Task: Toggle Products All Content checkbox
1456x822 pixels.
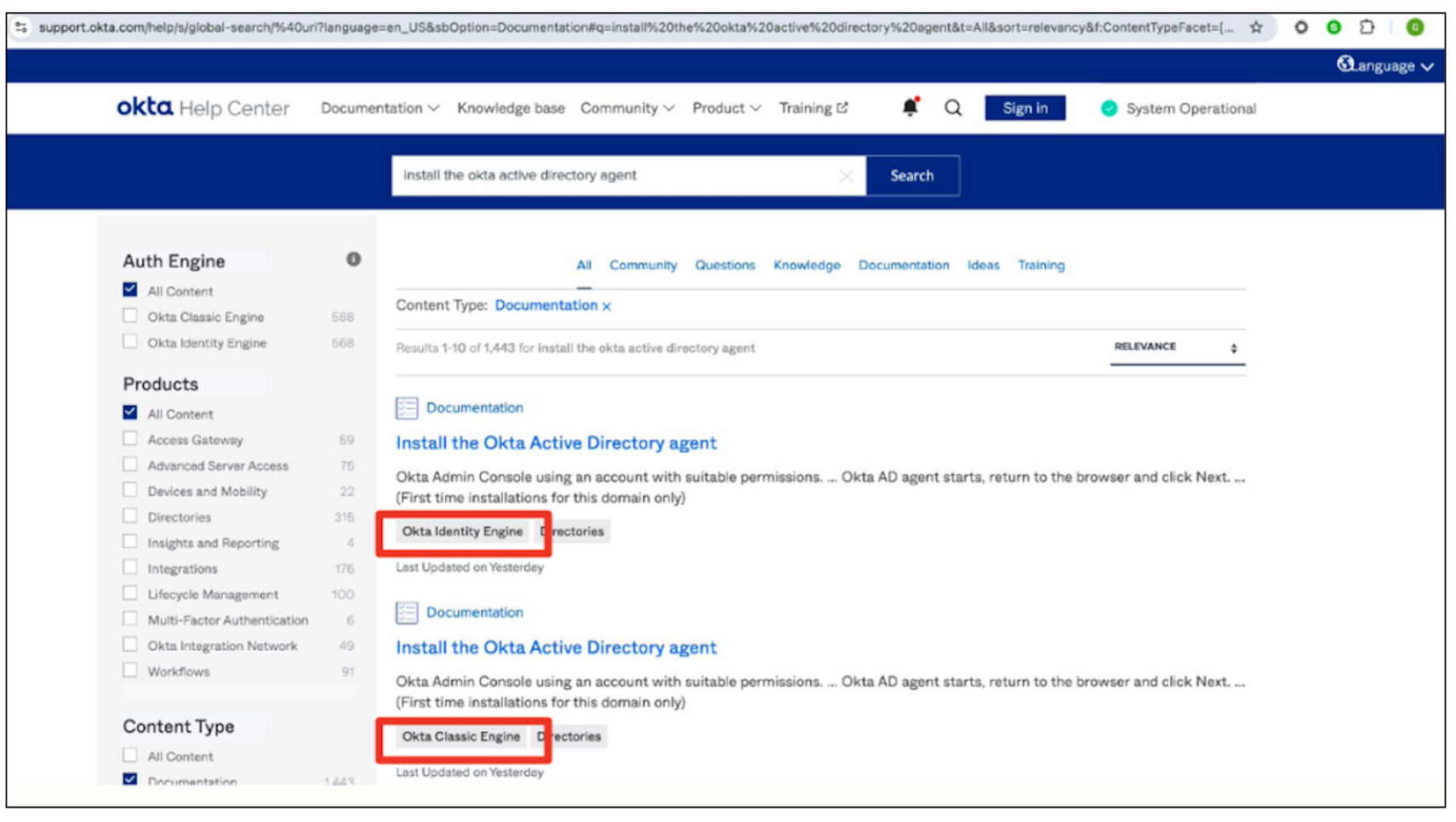Action: click(129, 413)
